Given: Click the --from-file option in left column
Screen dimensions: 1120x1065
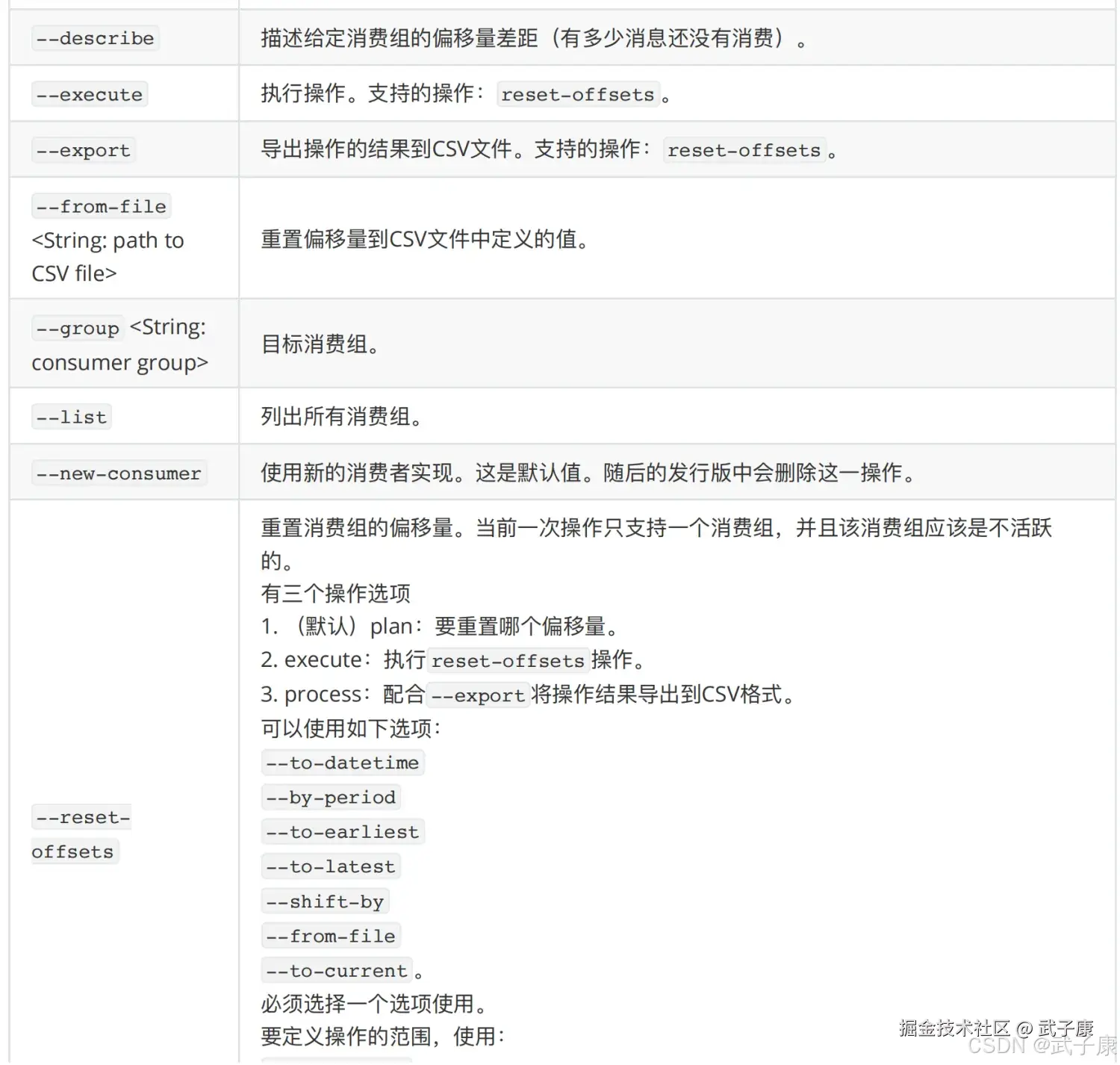Looking at the screenshot, I should [x=101, y=206].
